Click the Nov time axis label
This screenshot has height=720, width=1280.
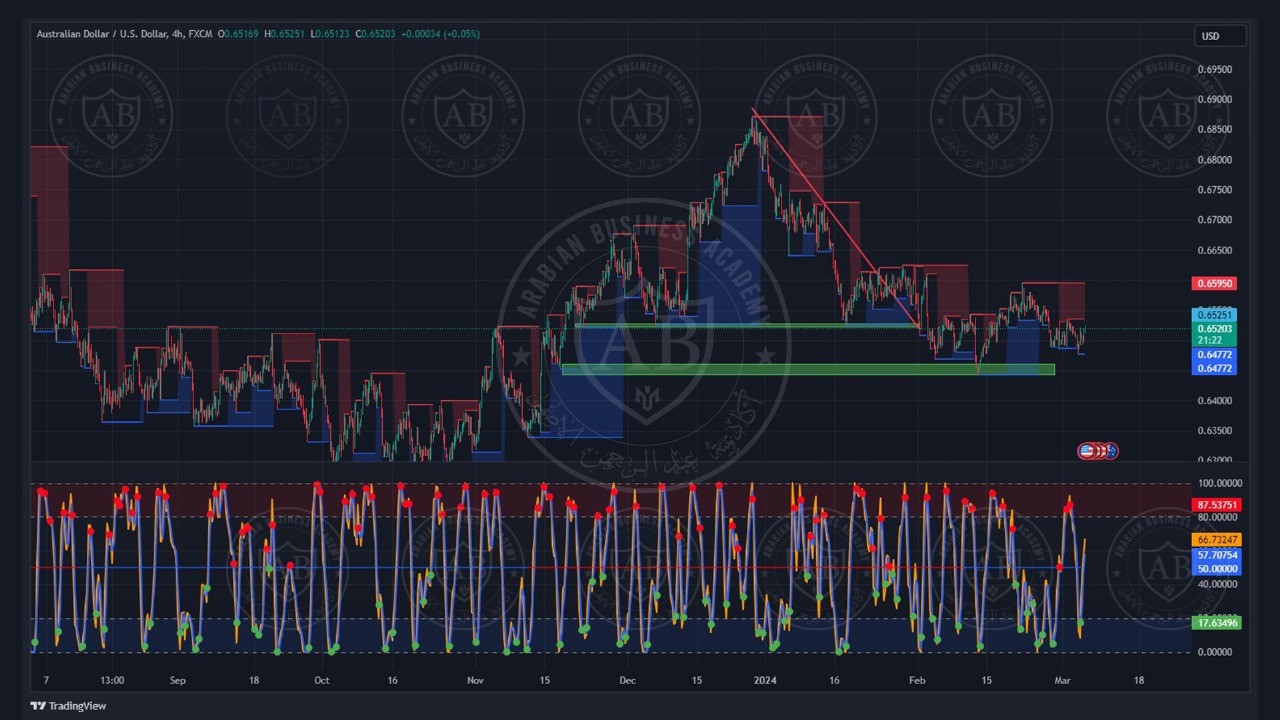[x=476, y=680]
